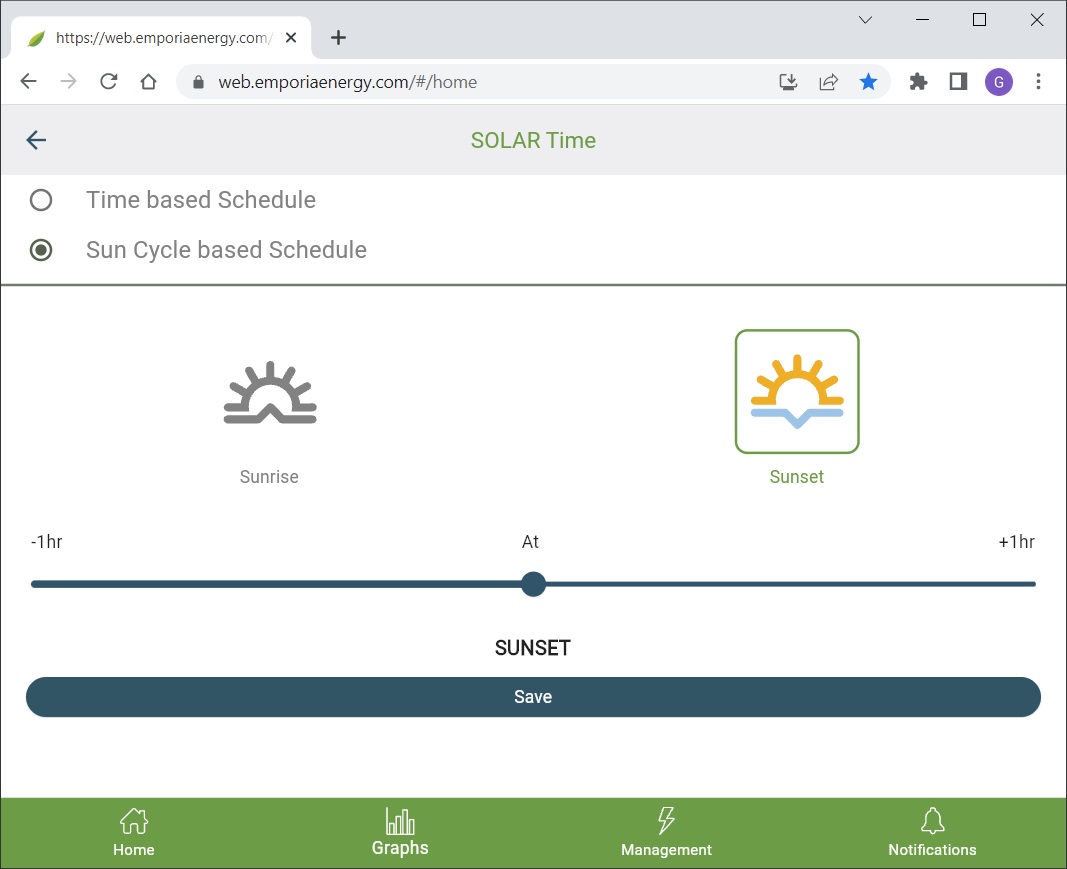Viewport: 1067px width, 869px height.
Task: Select the Sunset icon
Action: [x=797, y=392]
